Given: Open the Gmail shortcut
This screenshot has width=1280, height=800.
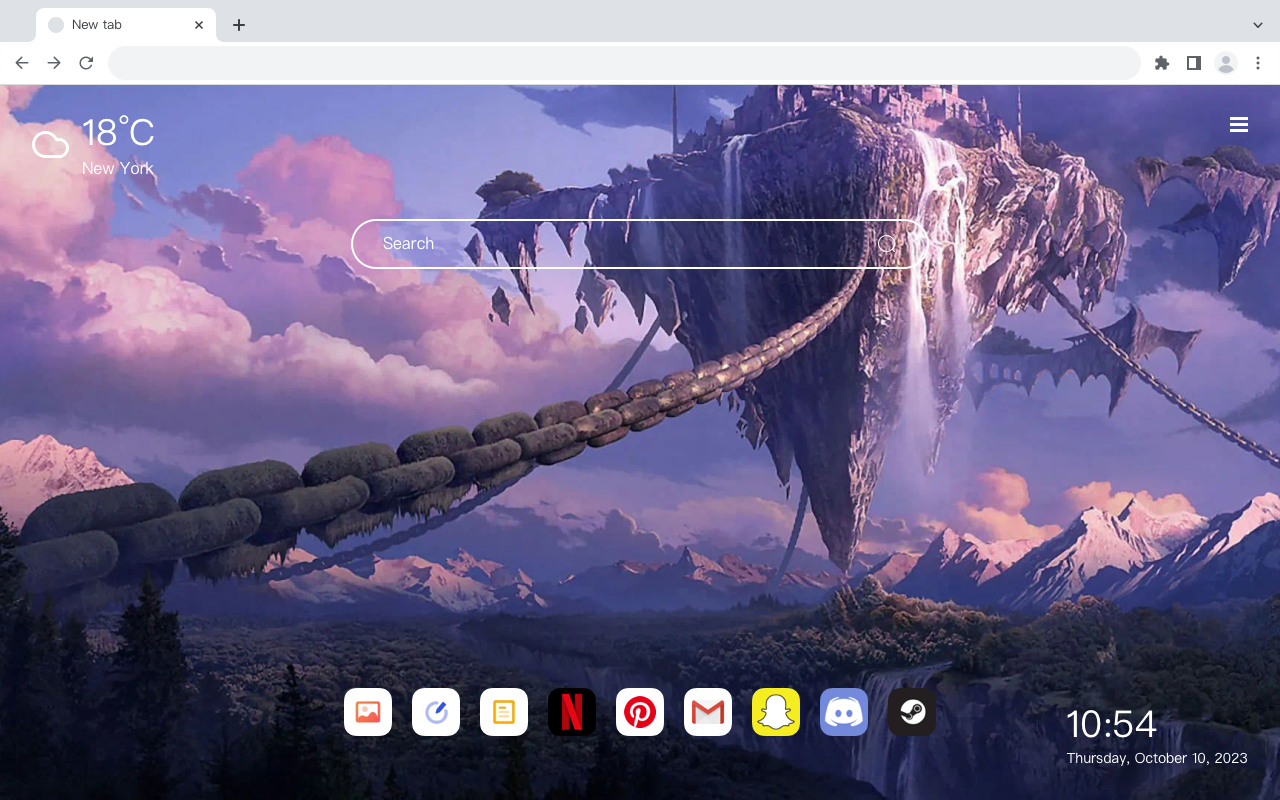Looking at the screenshot, I should coord(708,712).
